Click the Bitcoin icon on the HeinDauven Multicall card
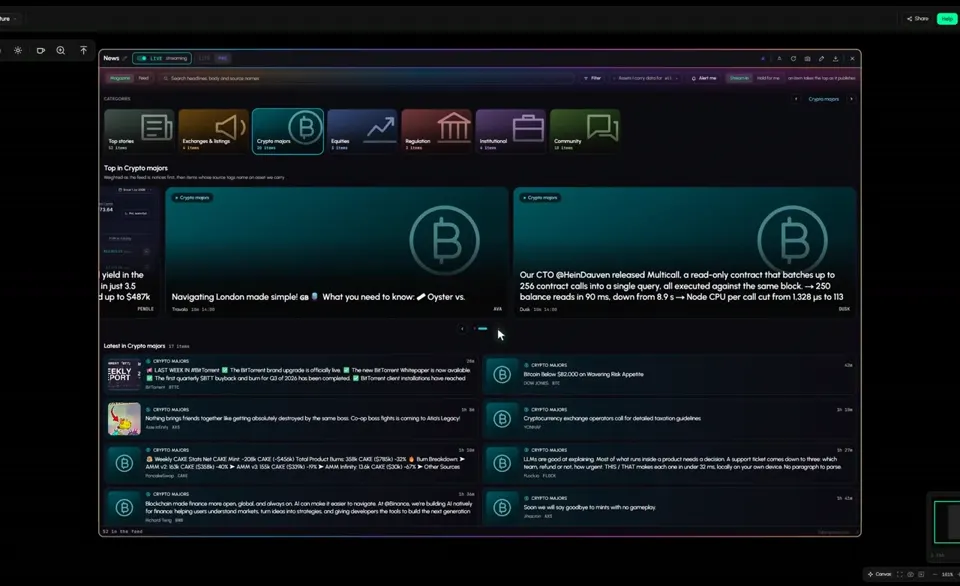This screenshot has height=586, width=960. click(792, 240)
